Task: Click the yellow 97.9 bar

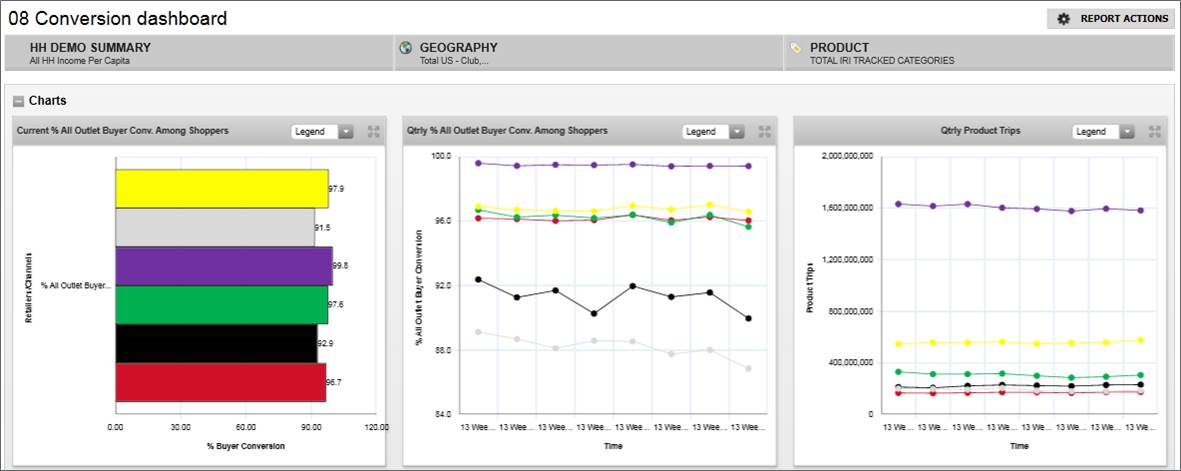Action: point(221,188)
